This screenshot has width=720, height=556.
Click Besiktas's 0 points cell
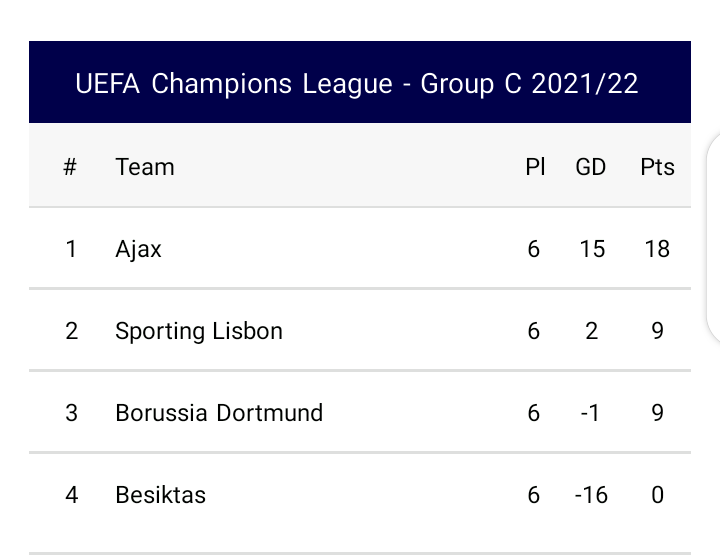click(x=657, y=495)
